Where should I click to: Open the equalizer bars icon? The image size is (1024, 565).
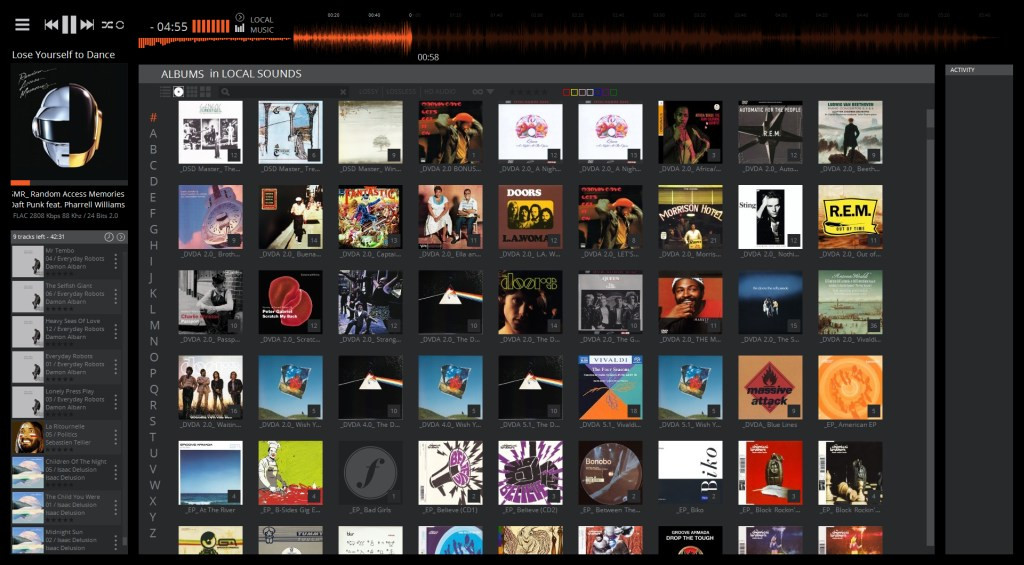click(240, 28)
